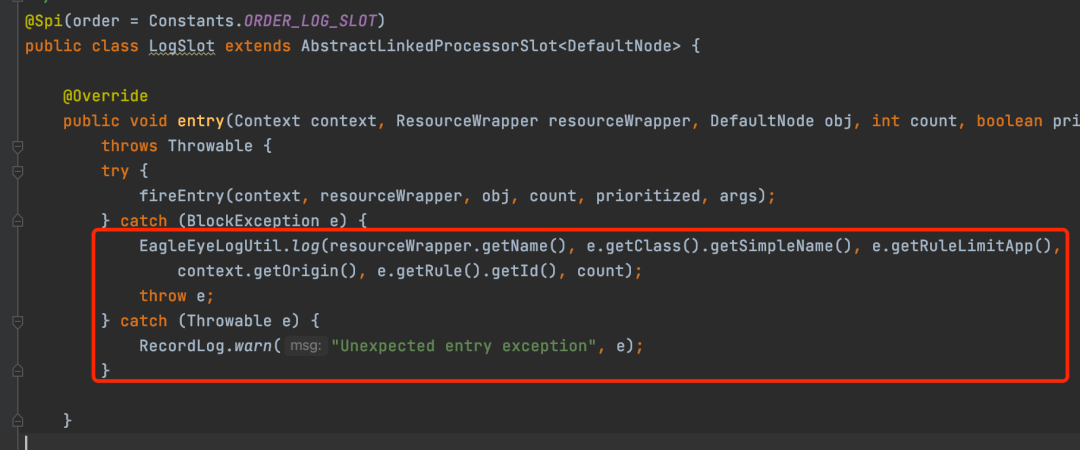Click 'AbstractLinkedProcessorSlot' superclass name
Image resolution: width=1080 pixels, height=450 pixels.
(430, 47)
